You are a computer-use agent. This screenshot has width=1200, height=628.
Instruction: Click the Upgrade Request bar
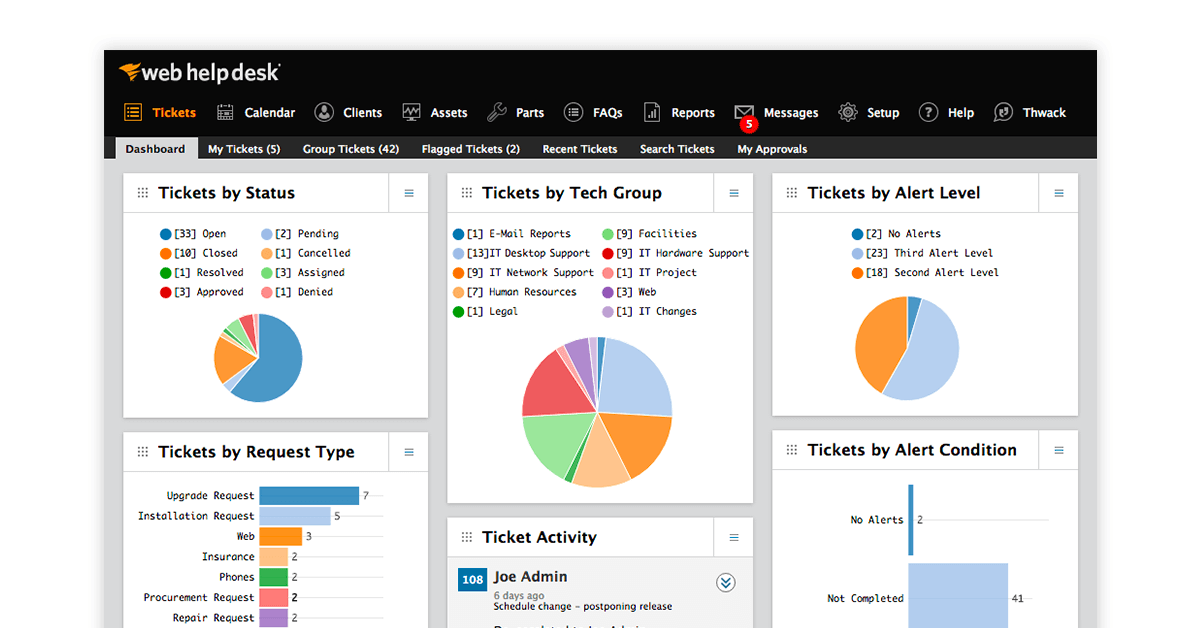[x=309, y=496]
